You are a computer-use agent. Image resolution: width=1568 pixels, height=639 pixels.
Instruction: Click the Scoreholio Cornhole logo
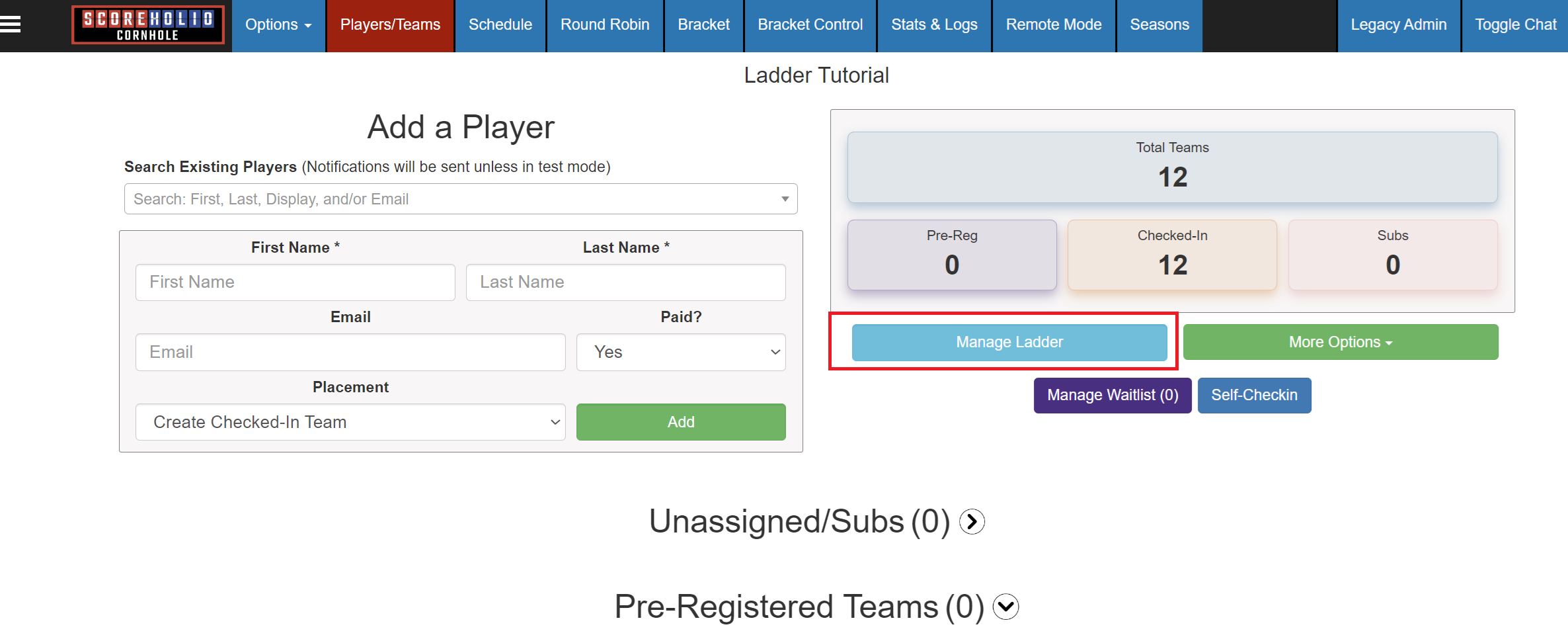pos(148,25)
